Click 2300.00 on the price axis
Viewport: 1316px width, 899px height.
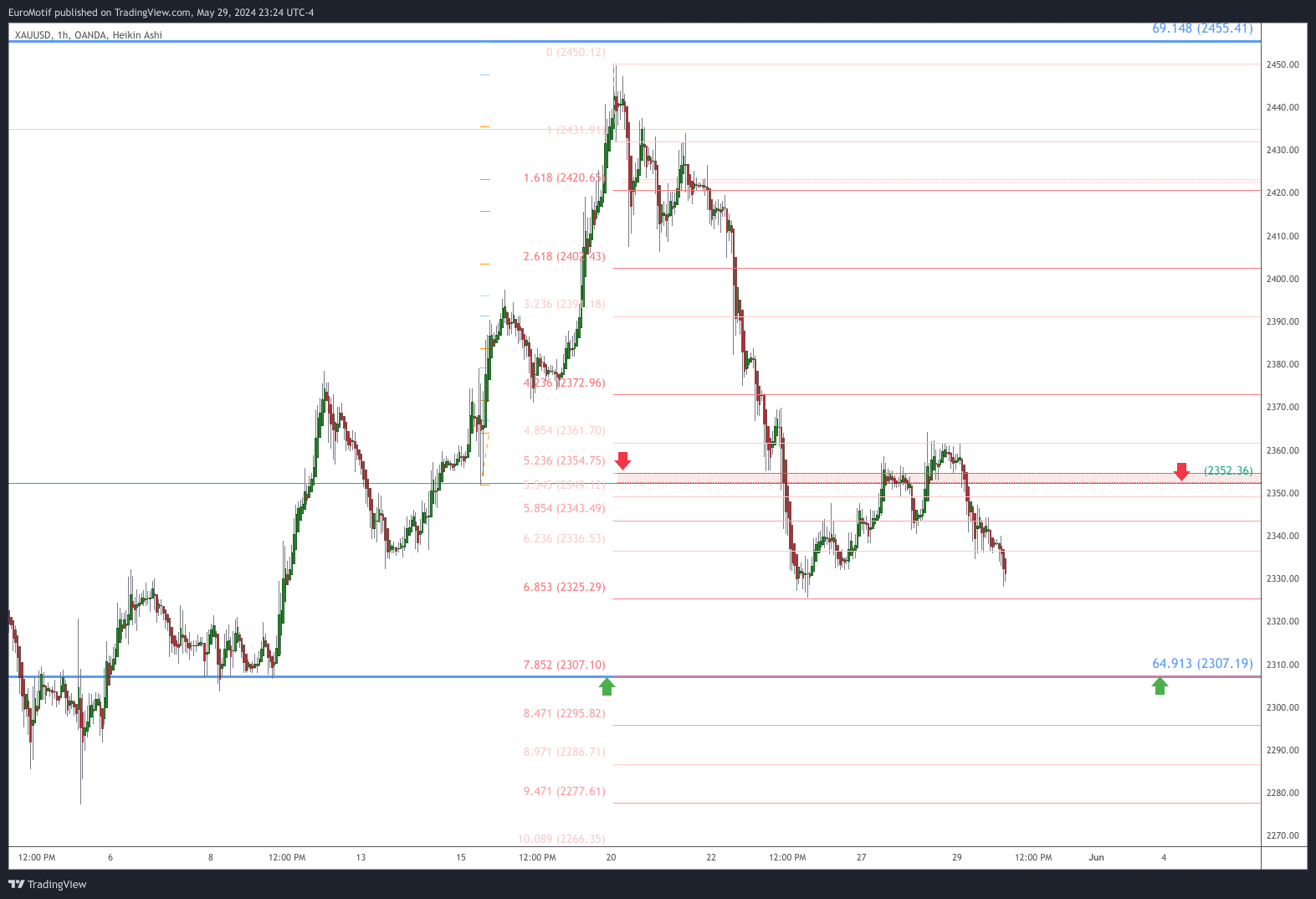(x=1283, y=707)
